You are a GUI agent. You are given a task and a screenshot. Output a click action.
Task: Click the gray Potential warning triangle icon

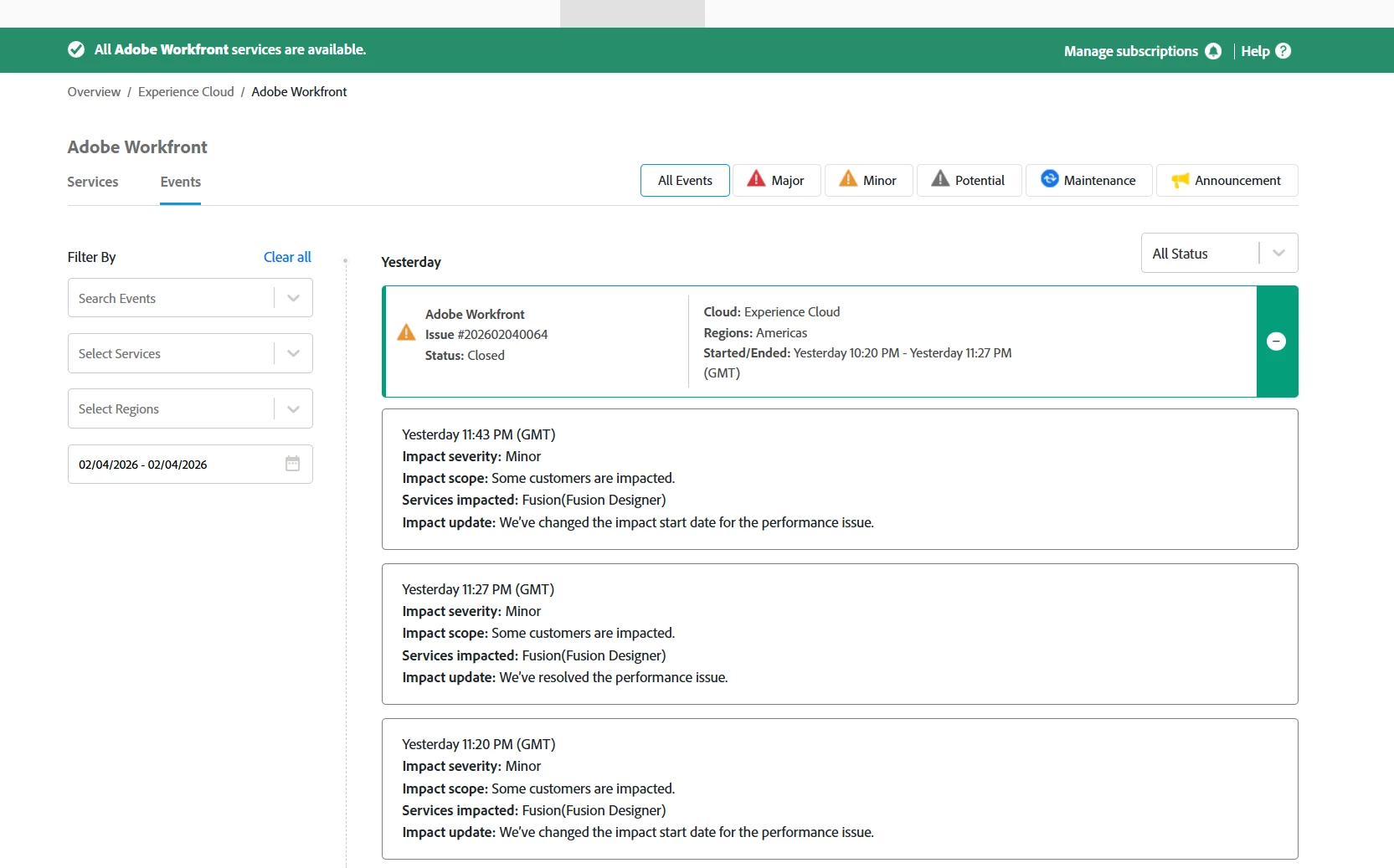[940, 179]
